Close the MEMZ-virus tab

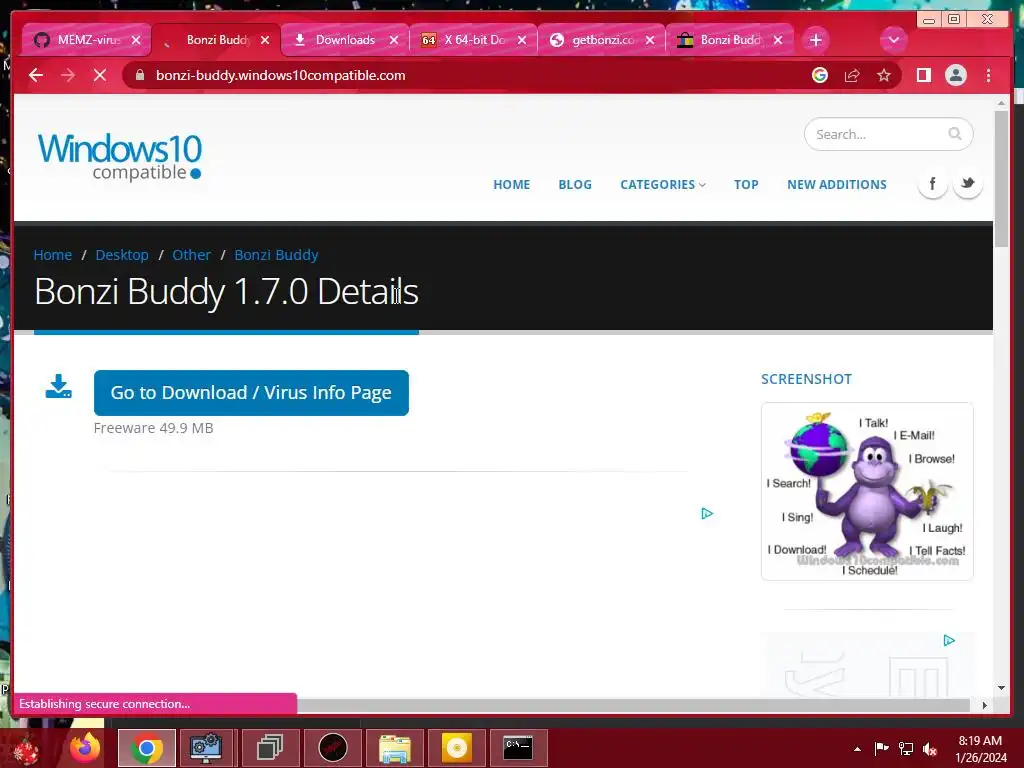(x=136, y=40)
